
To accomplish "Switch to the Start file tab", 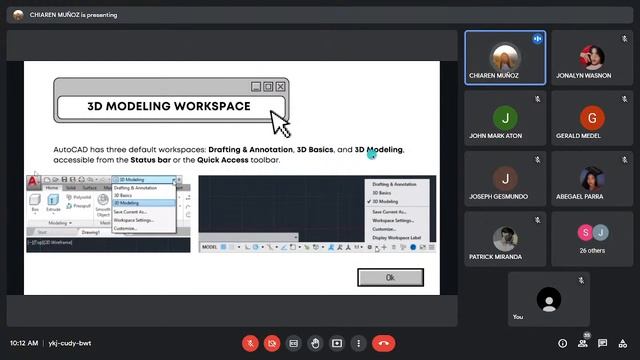I will [x=42, y=232].
